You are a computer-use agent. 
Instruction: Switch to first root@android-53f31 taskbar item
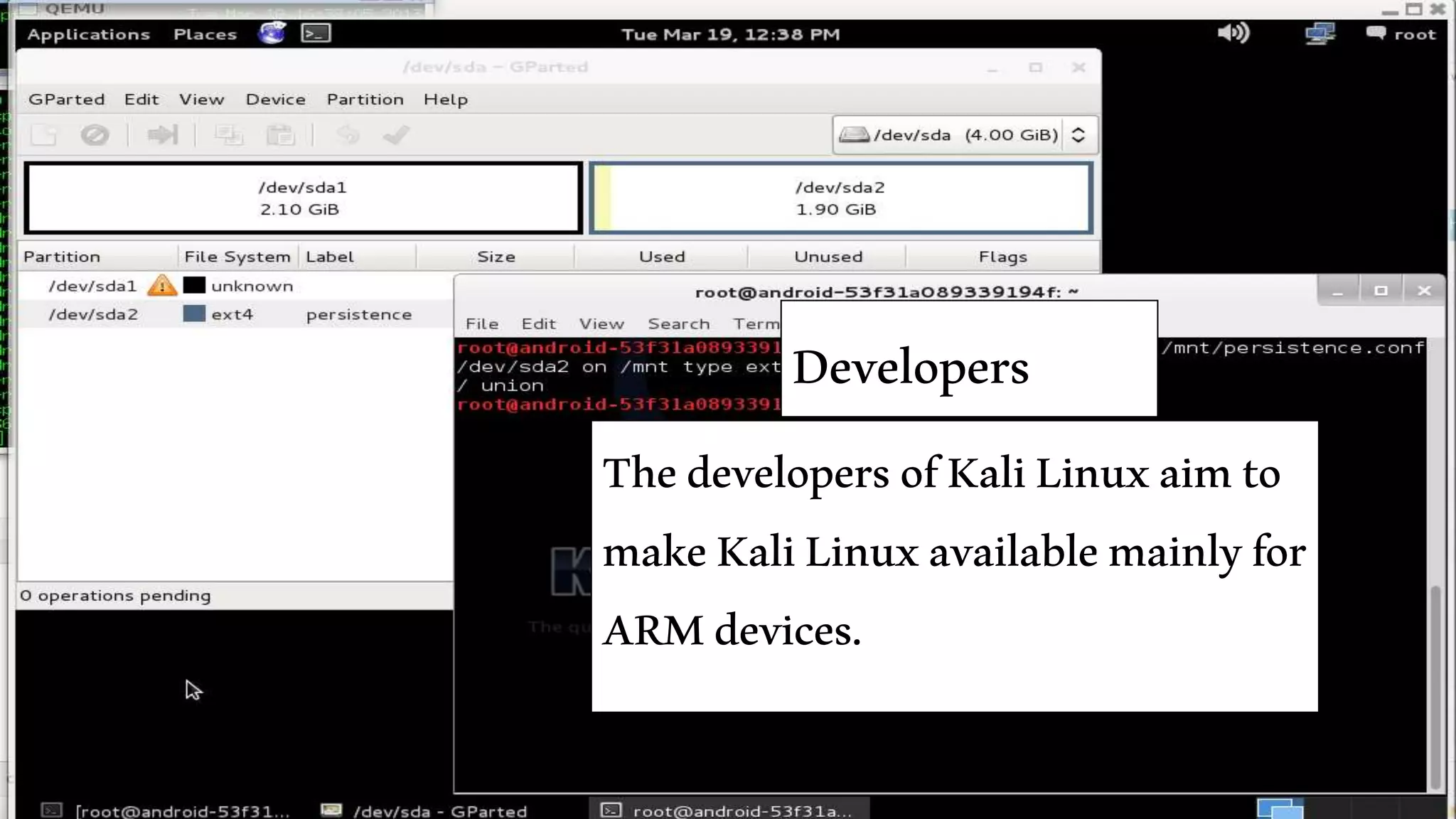pos(165,810)
